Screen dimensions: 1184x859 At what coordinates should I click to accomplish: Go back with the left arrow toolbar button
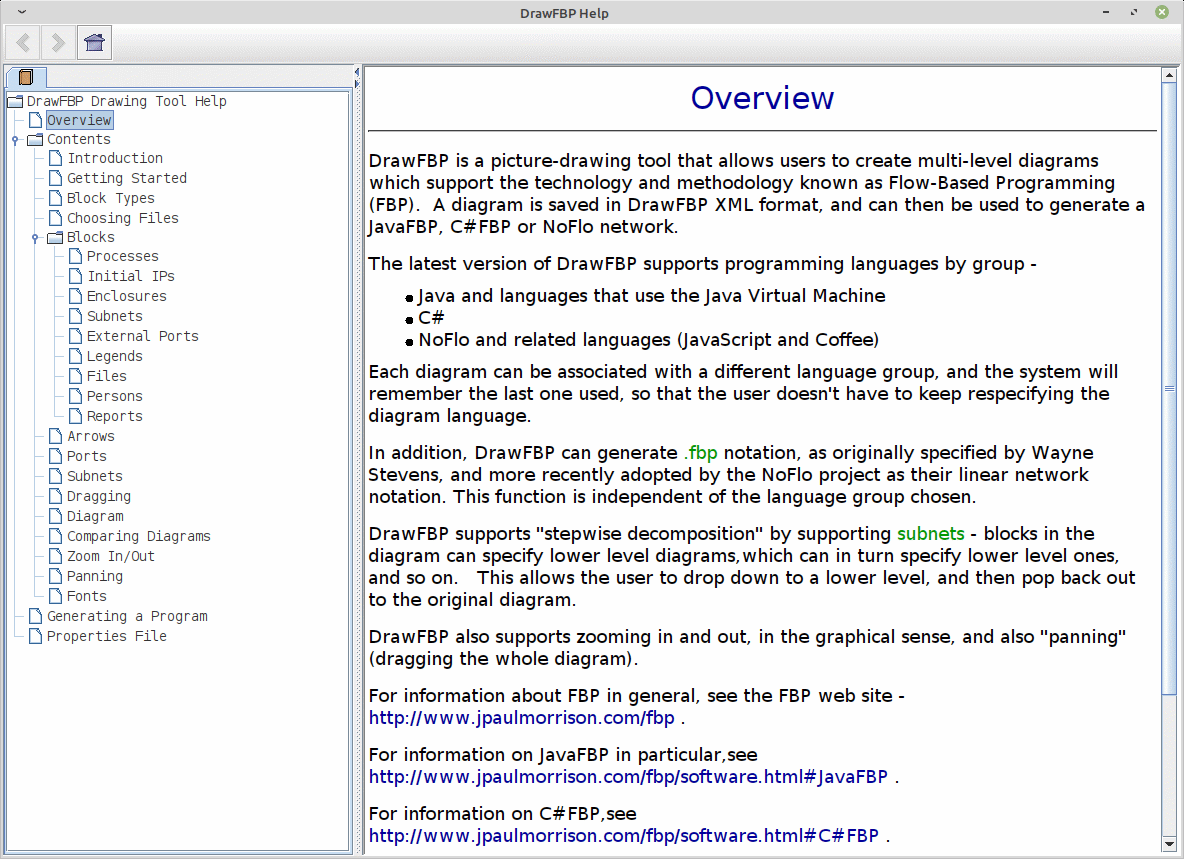23,42
